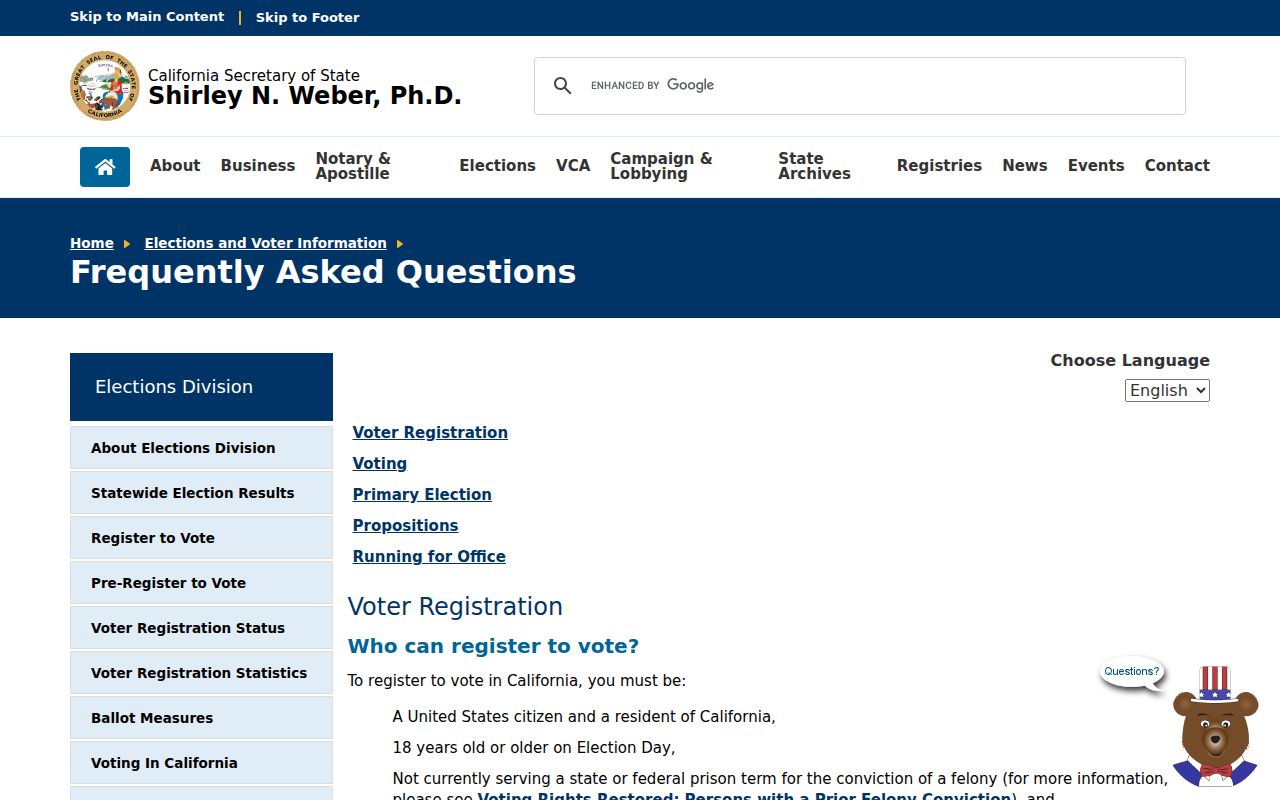The height and width of the screenshot is (800, 1280).
Task: Open the Elections menu
Action: [x=497, y=166]
